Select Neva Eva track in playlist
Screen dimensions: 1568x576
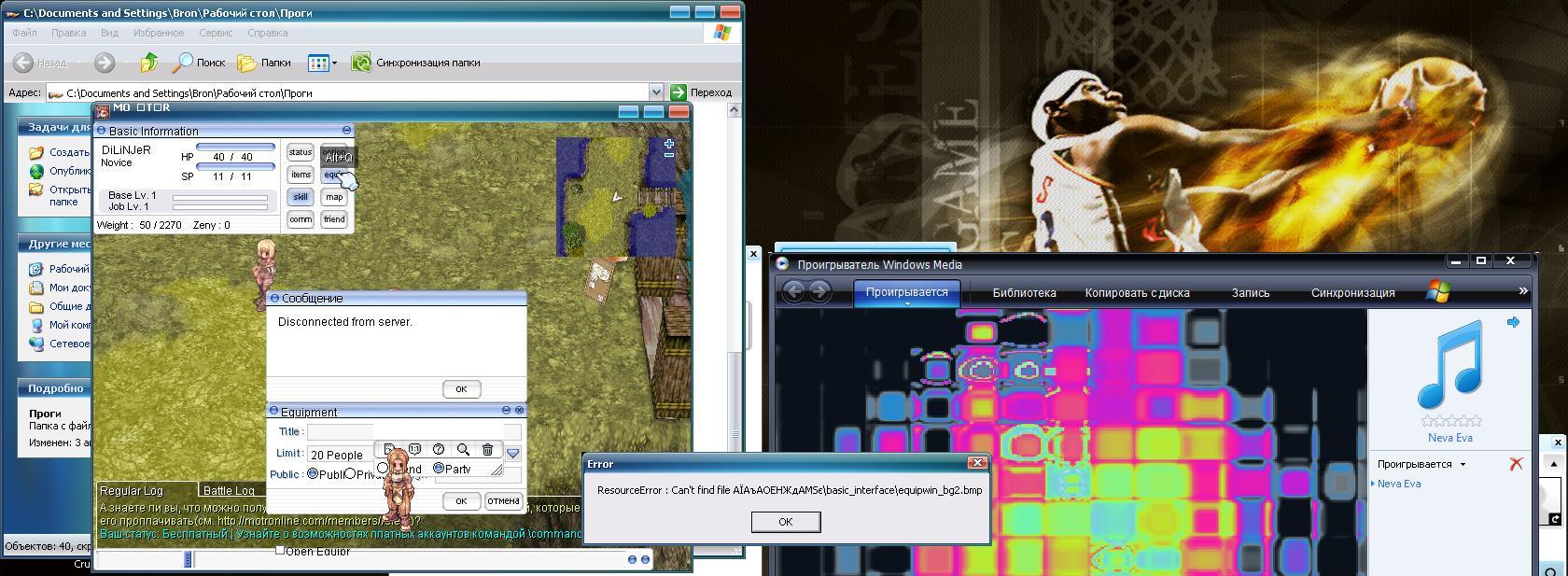[x=1398, y=484]
